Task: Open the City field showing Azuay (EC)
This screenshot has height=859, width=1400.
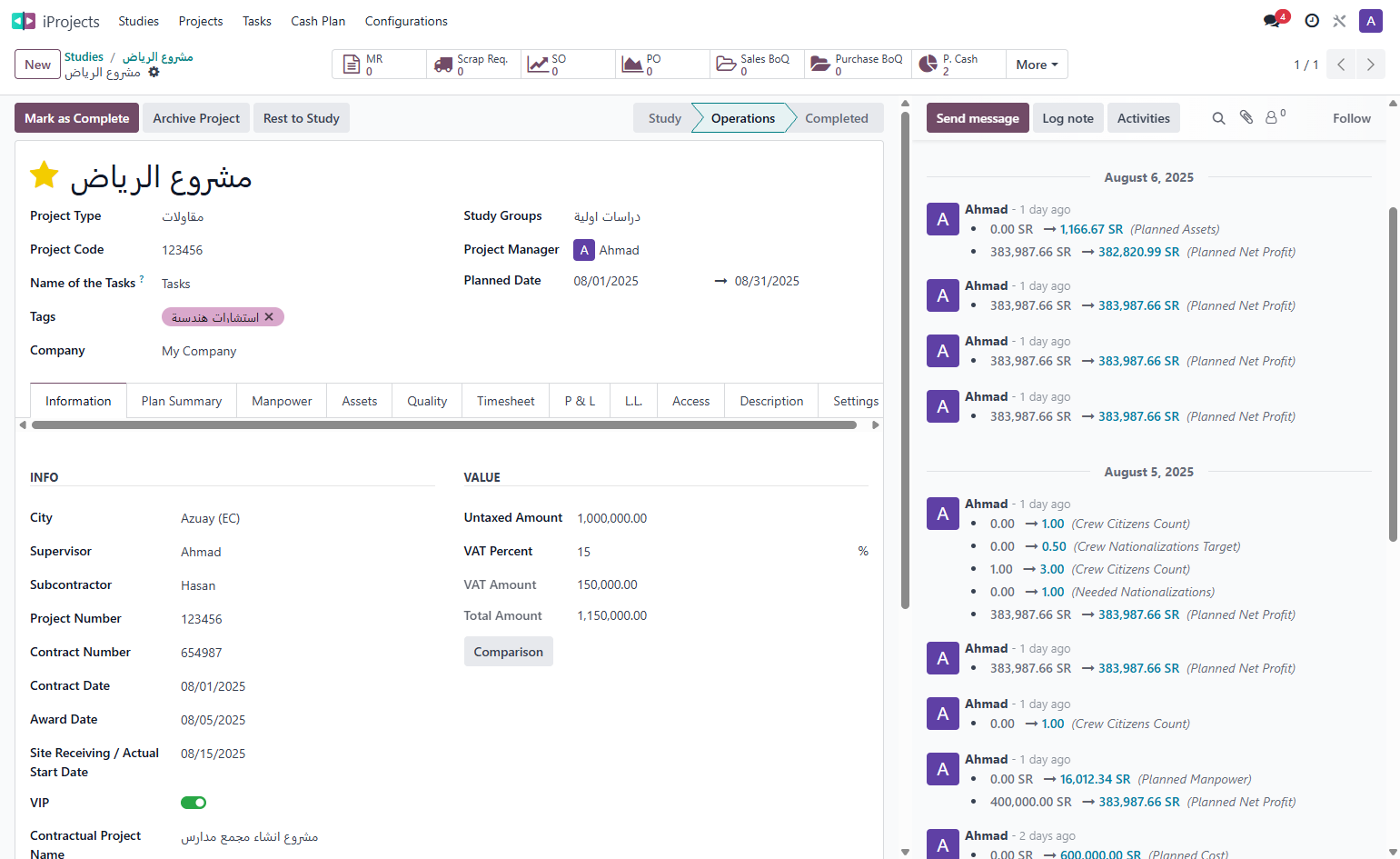Action: (307, 518)
